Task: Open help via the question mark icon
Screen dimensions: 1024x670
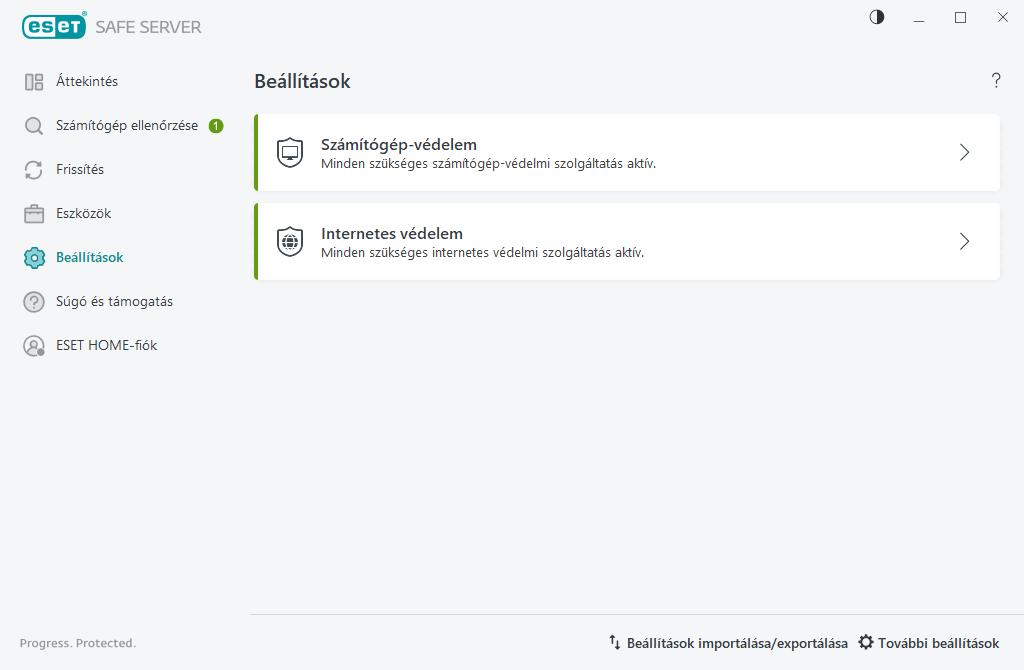Action: 996,81
